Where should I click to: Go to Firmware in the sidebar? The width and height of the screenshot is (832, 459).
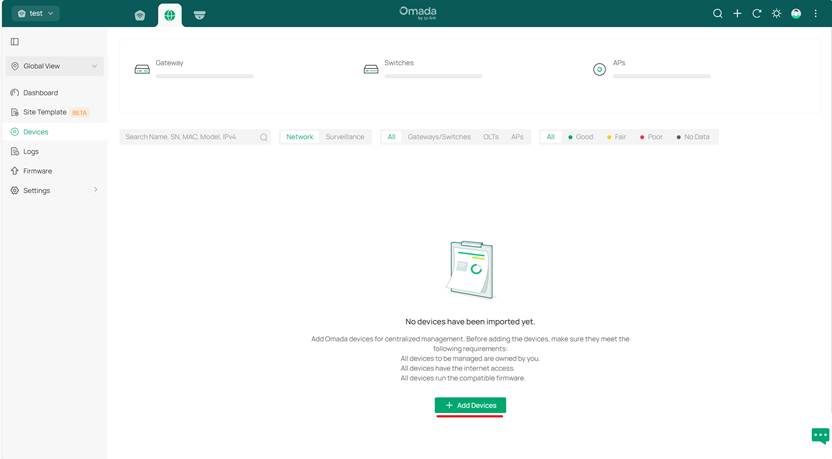(x=37, y=171)
